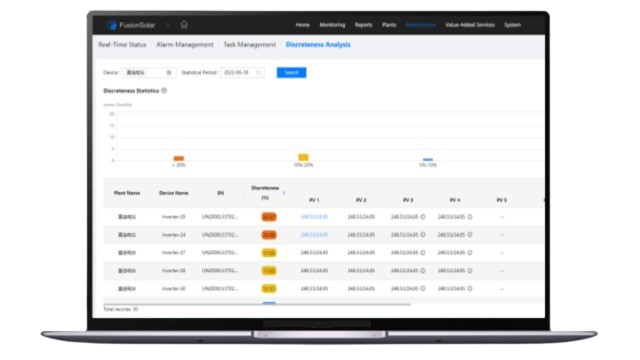This screenshot has width=640, height=360.
Task: Click info icon beside Inverter-29 PV 3 value
Action: tap(423, 217)
